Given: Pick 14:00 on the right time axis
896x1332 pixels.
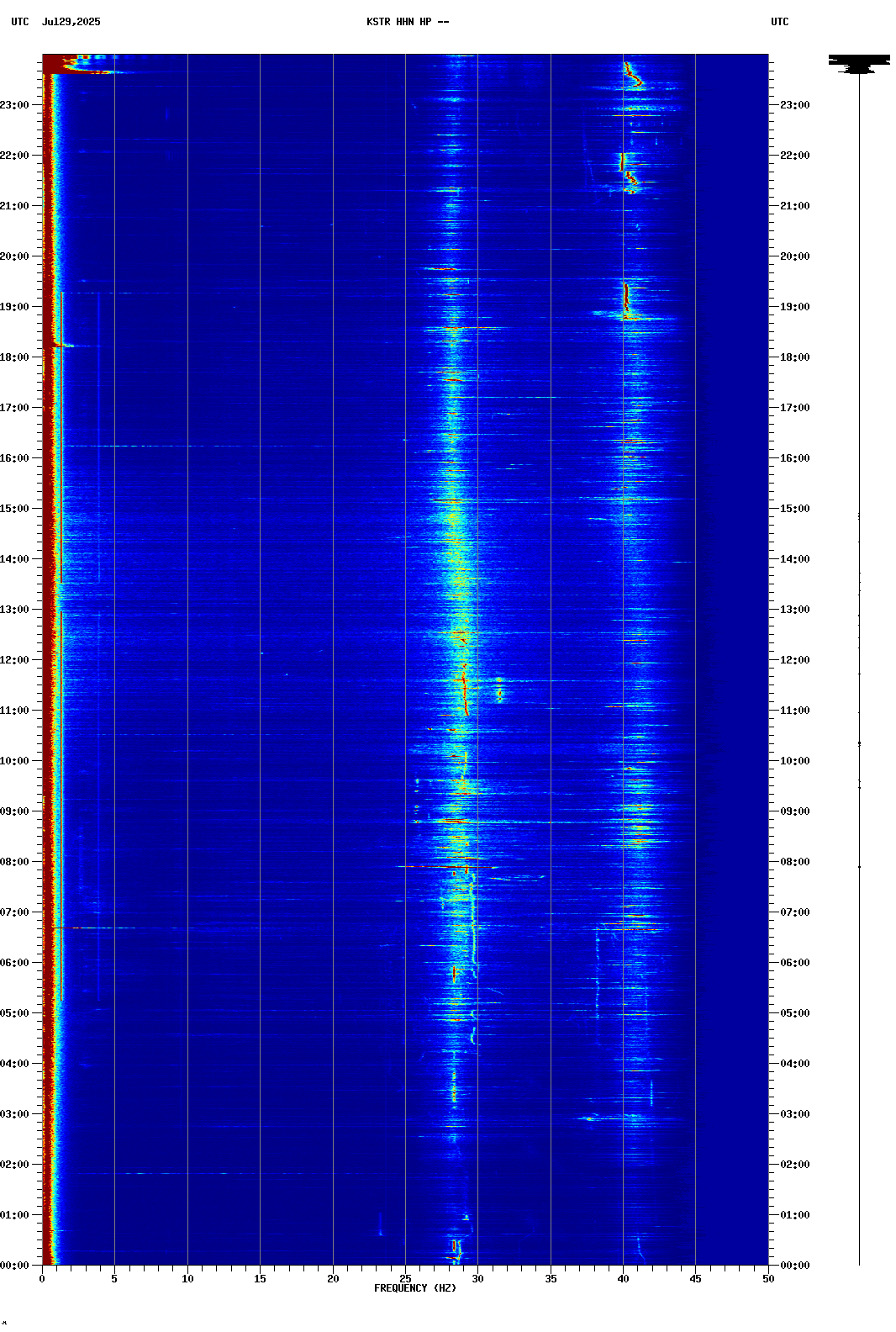Looking at the screenshot, I should 795,559.
